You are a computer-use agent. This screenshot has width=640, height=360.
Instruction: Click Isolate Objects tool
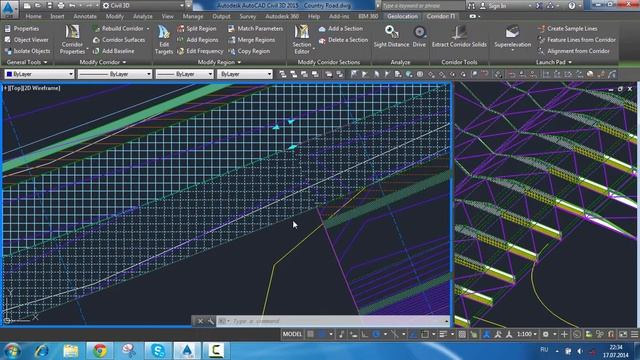coord(27,51)
